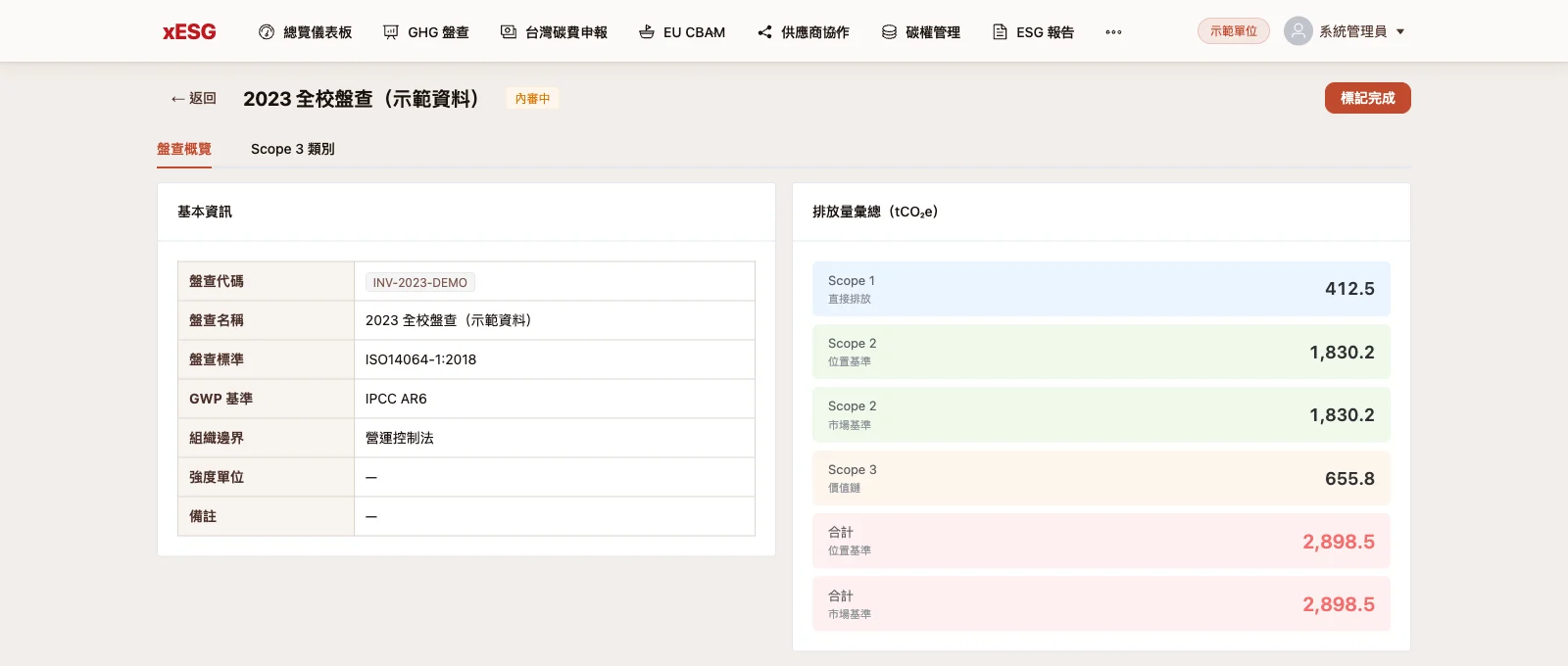Screen dimensions: 1568x666
Task: Go back using the 返回 link
Action: tap(193, 98)
